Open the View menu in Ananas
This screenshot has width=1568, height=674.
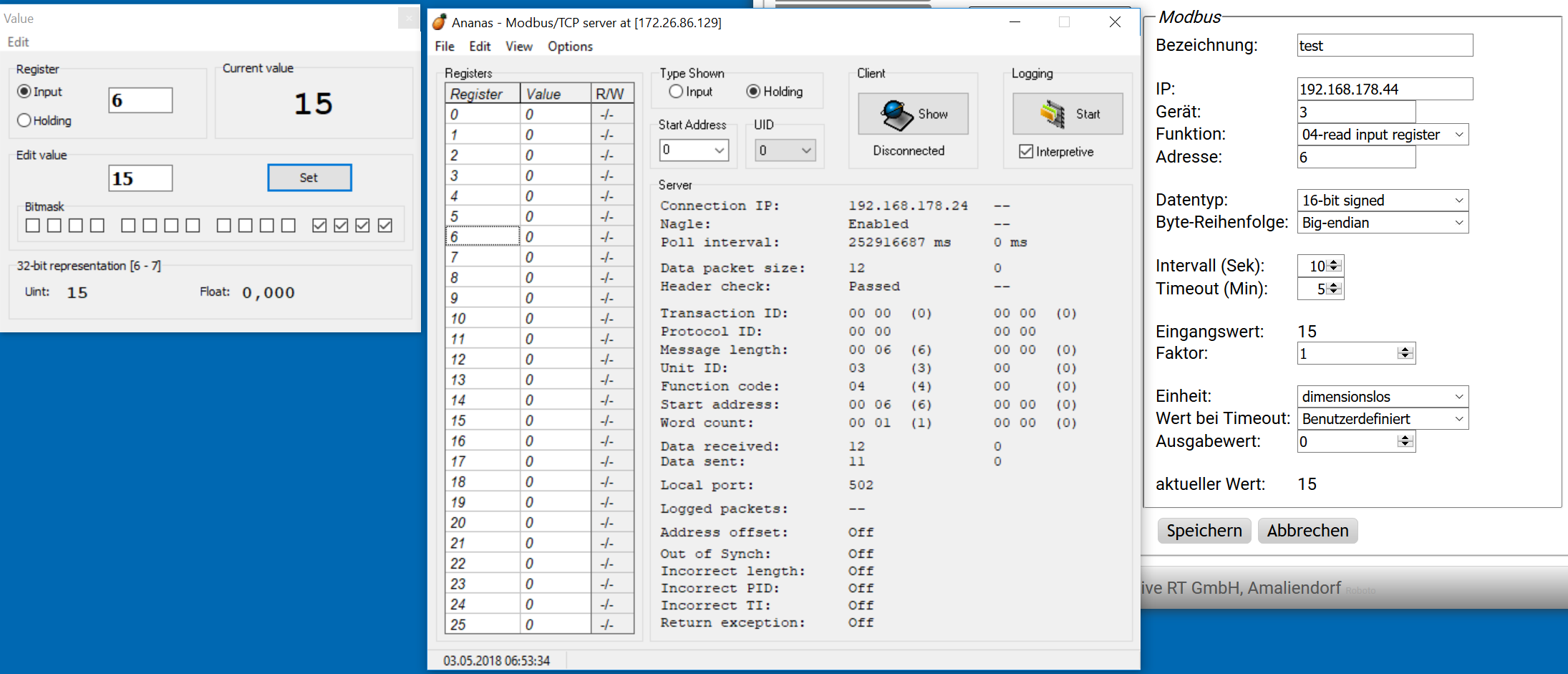click(x=519, y=47)
